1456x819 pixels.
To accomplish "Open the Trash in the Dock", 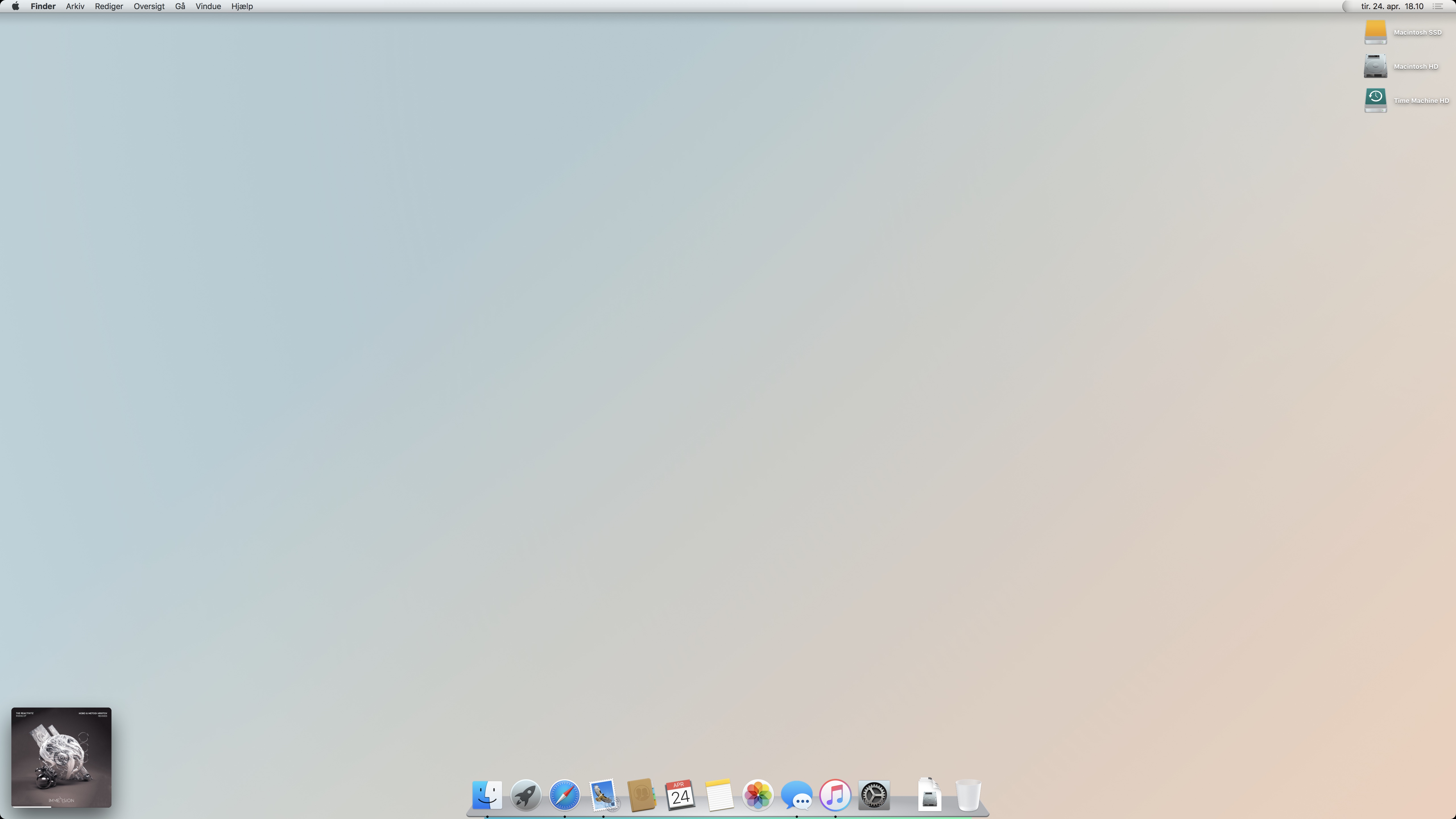I will (x=968, y=795).
